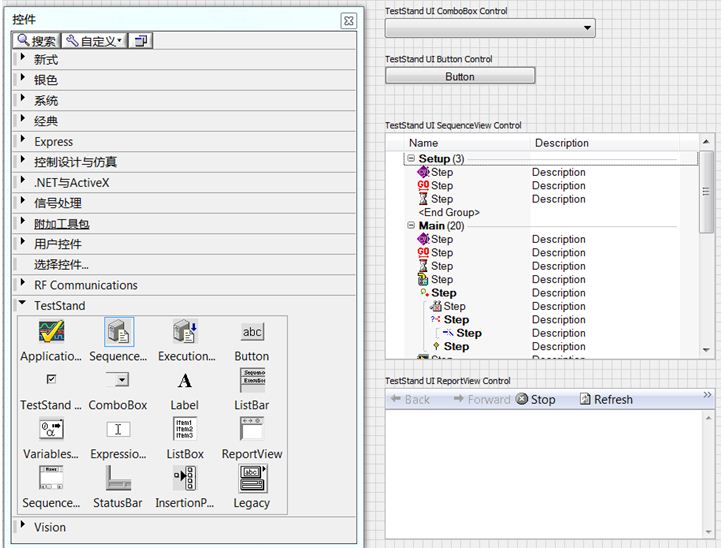Select the ReportView control icon

pyautogui.click(x=252, y=429)
